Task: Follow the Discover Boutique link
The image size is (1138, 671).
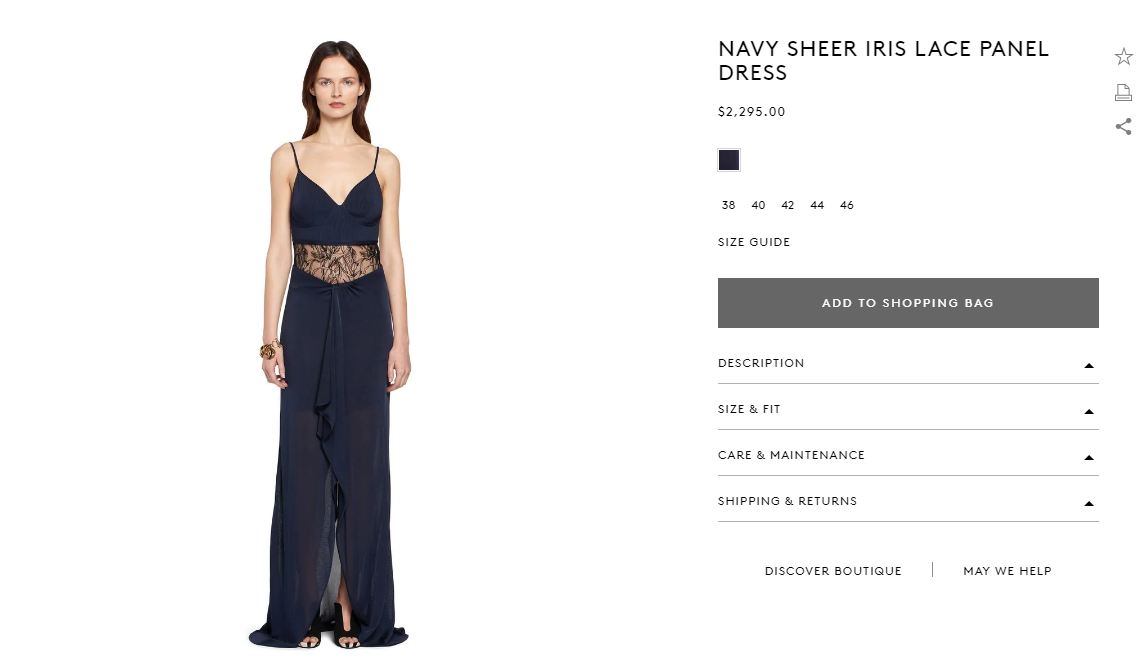Action: click(833, 571)
